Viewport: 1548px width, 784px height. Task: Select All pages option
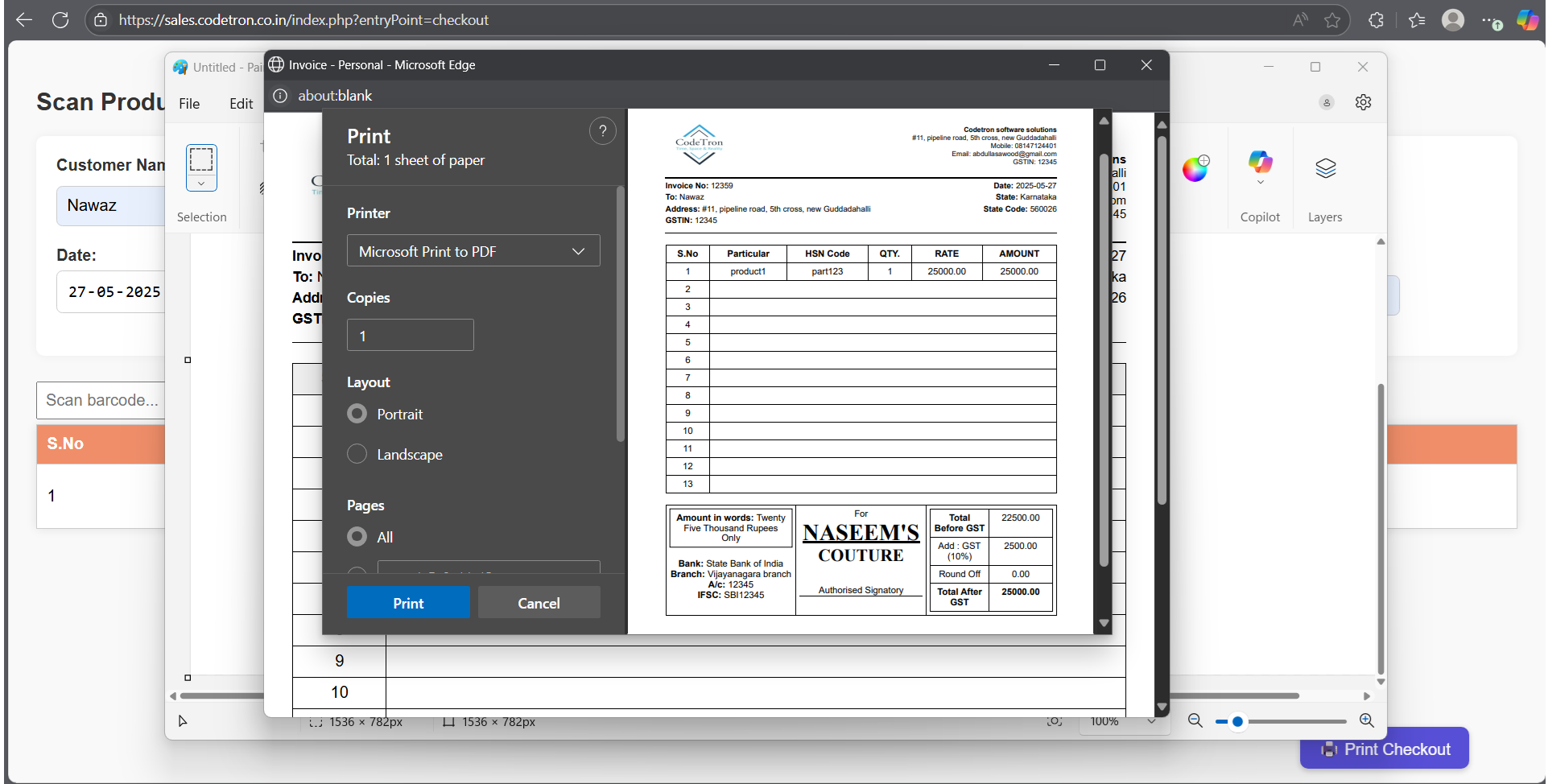(x=357, y=536)
